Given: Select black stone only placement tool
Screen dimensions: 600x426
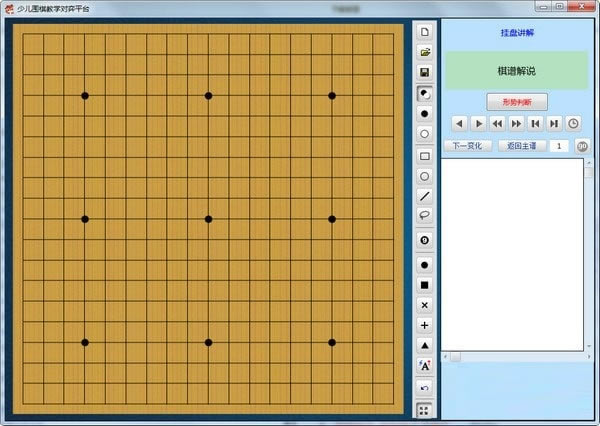Looking at the screenshot, I should click(424, 114).
